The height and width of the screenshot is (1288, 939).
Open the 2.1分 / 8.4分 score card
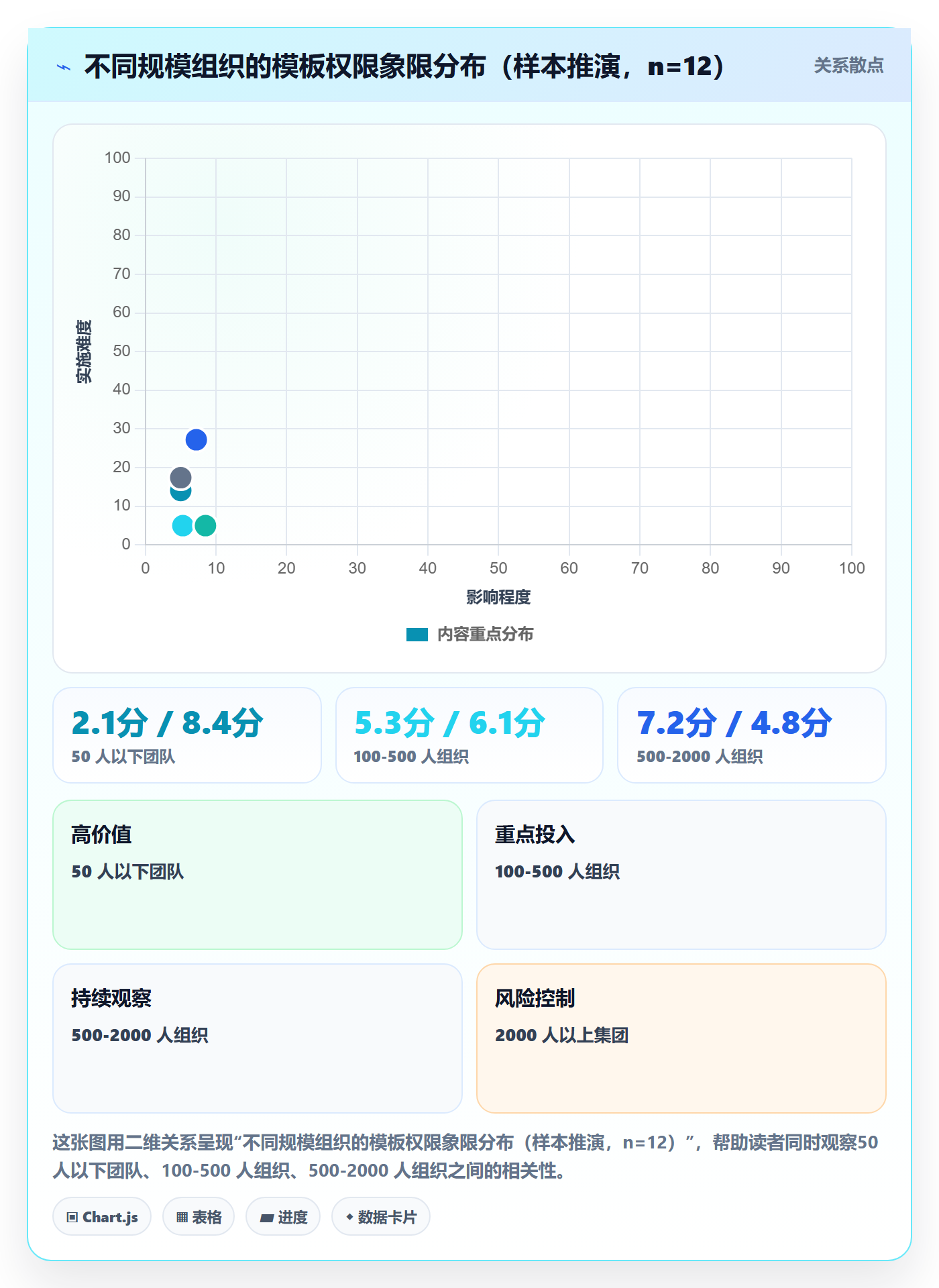[x=187, y=735]
